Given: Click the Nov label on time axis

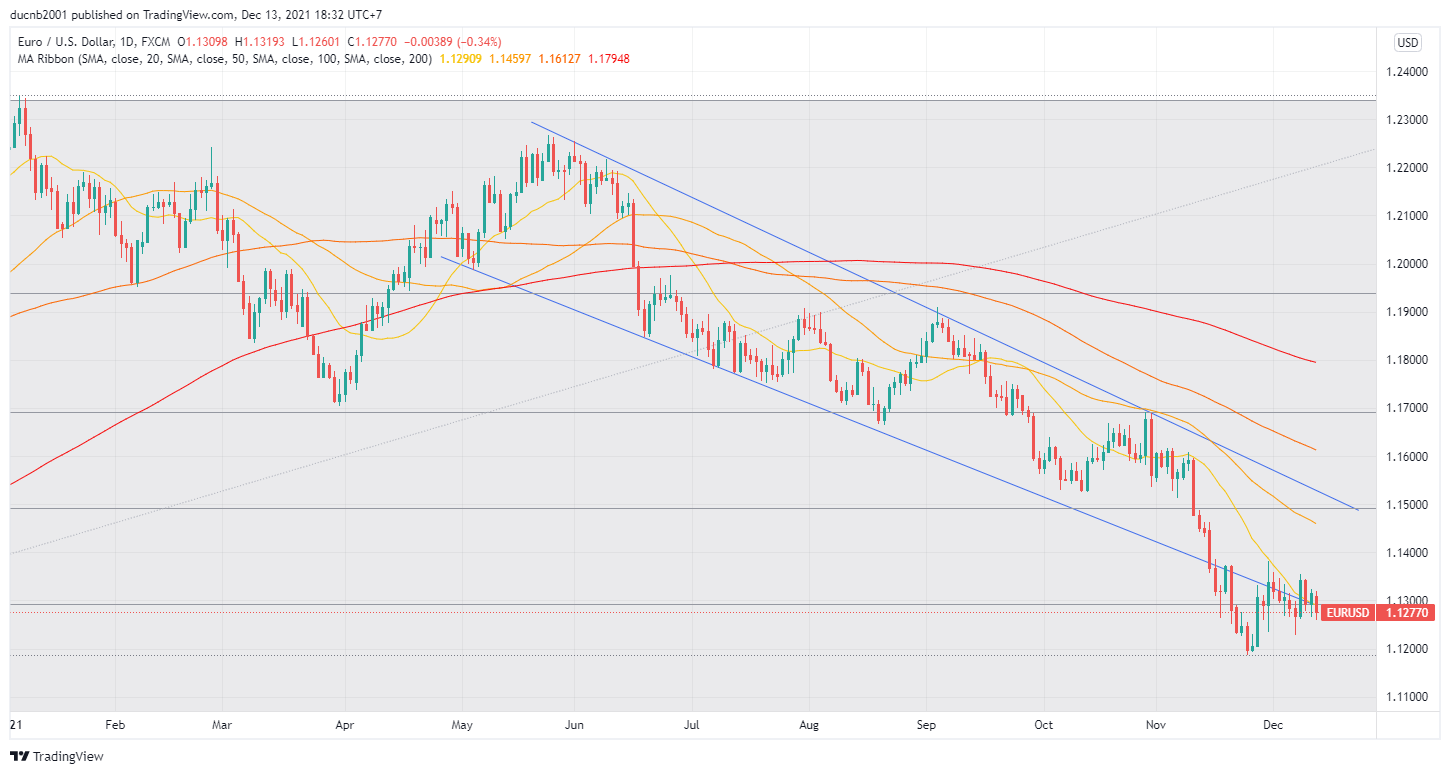Looking at the screenshot, I should pyautogui.click(x=1156, y=724).
